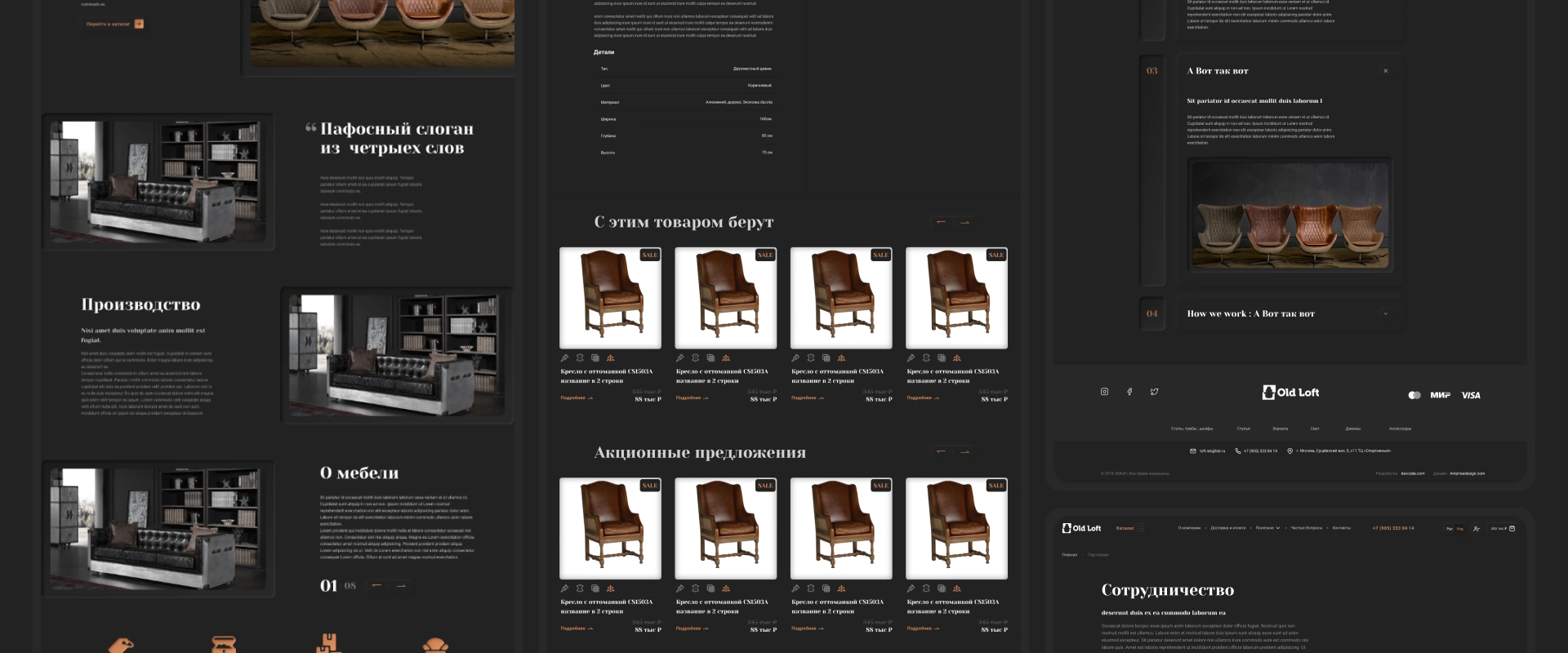This screenshot has height=653, width=1568.
Task: Switch language toggle to Eng
Action: tap(1460, 529)
